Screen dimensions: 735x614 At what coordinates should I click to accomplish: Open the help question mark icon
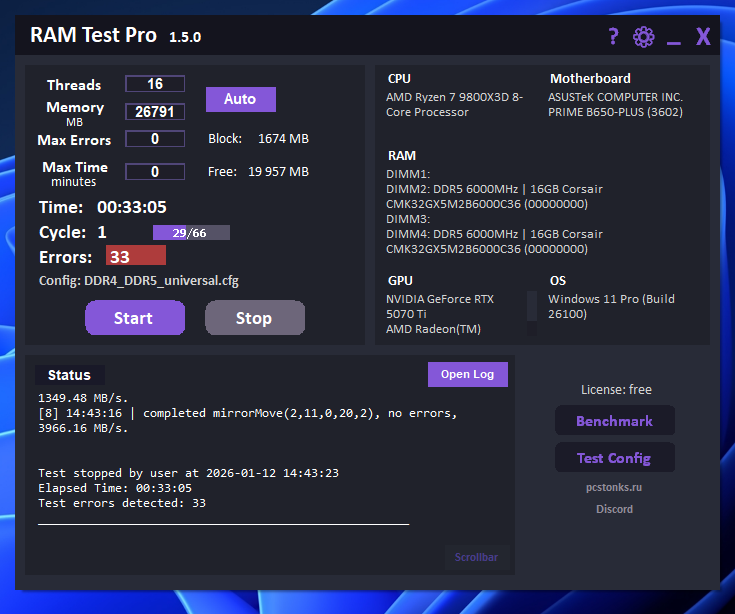click(x=614, y=37)
